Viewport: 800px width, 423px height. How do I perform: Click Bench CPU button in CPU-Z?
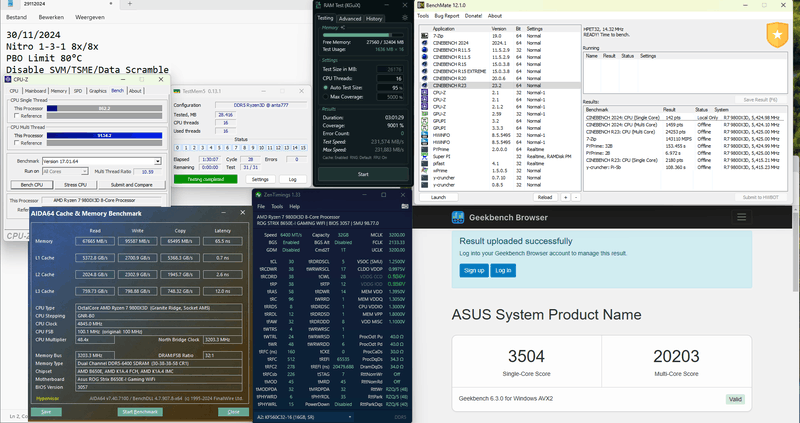tap(31, 185)
